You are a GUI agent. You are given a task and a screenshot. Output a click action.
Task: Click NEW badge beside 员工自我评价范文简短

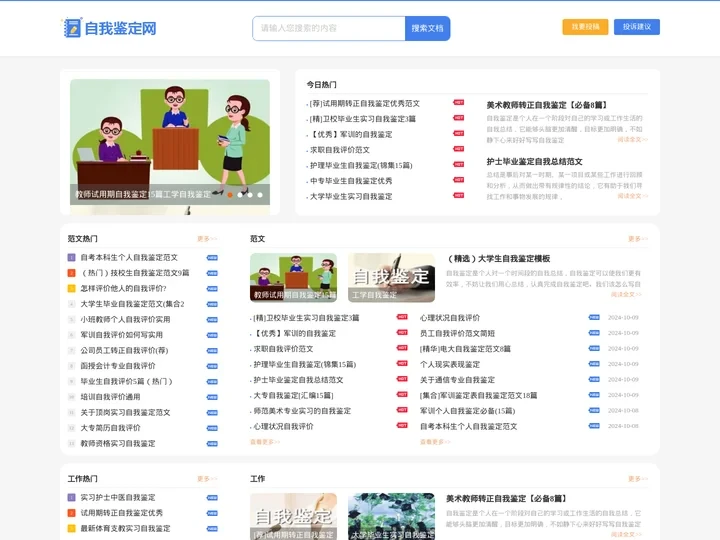coord(594,332)
